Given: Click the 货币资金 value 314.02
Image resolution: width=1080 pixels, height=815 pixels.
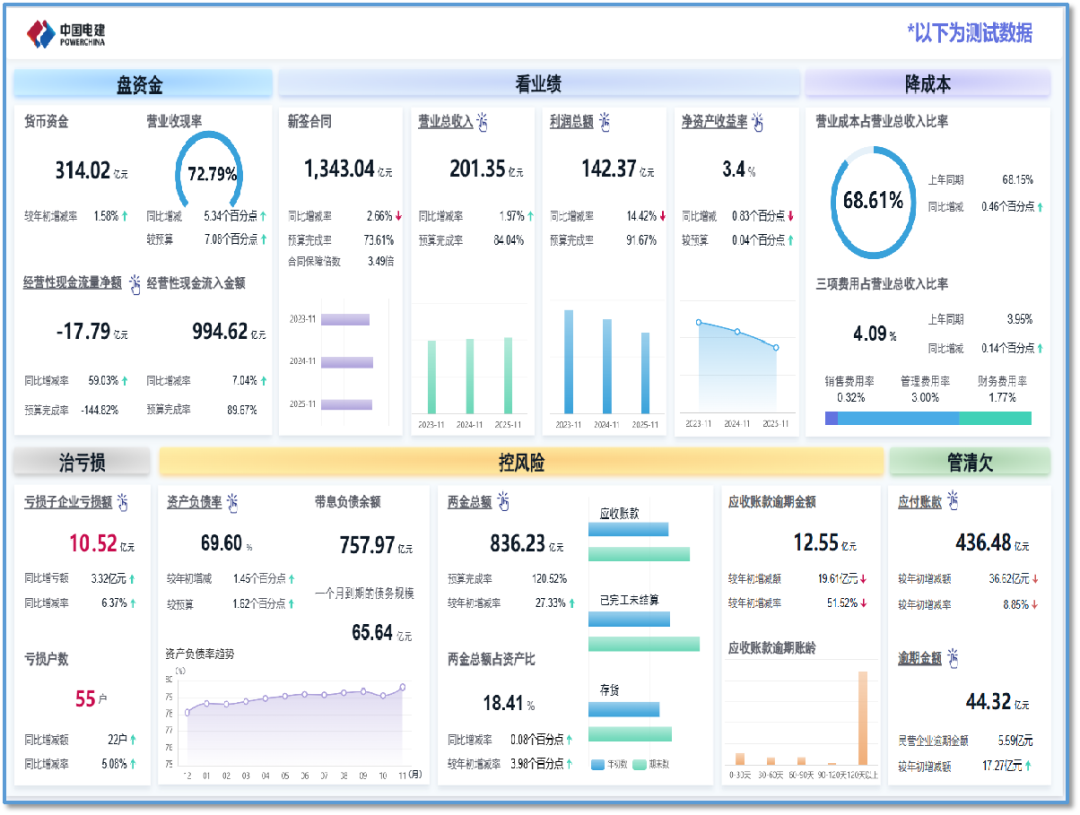Looking at the screenshot, I should tap(82, 170).
